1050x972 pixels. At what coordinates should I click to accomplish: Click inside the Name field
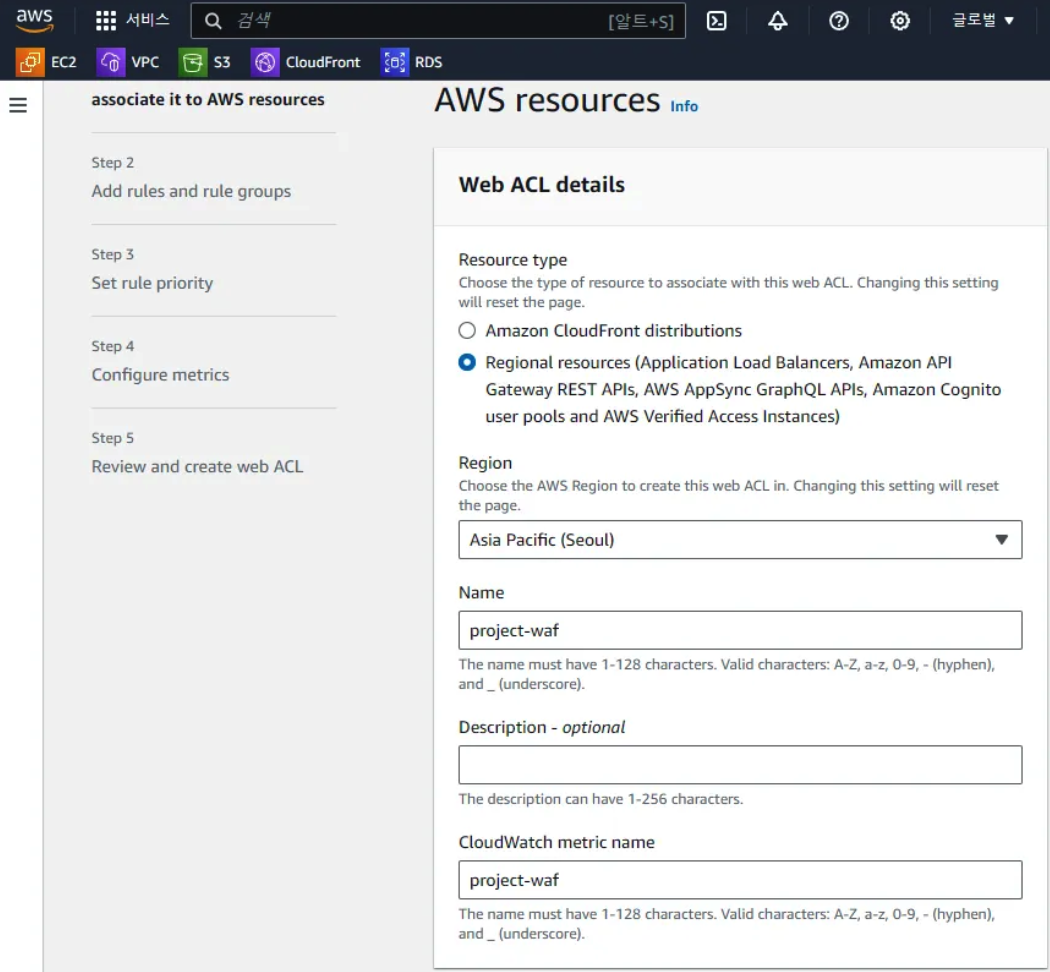(740, 630)
